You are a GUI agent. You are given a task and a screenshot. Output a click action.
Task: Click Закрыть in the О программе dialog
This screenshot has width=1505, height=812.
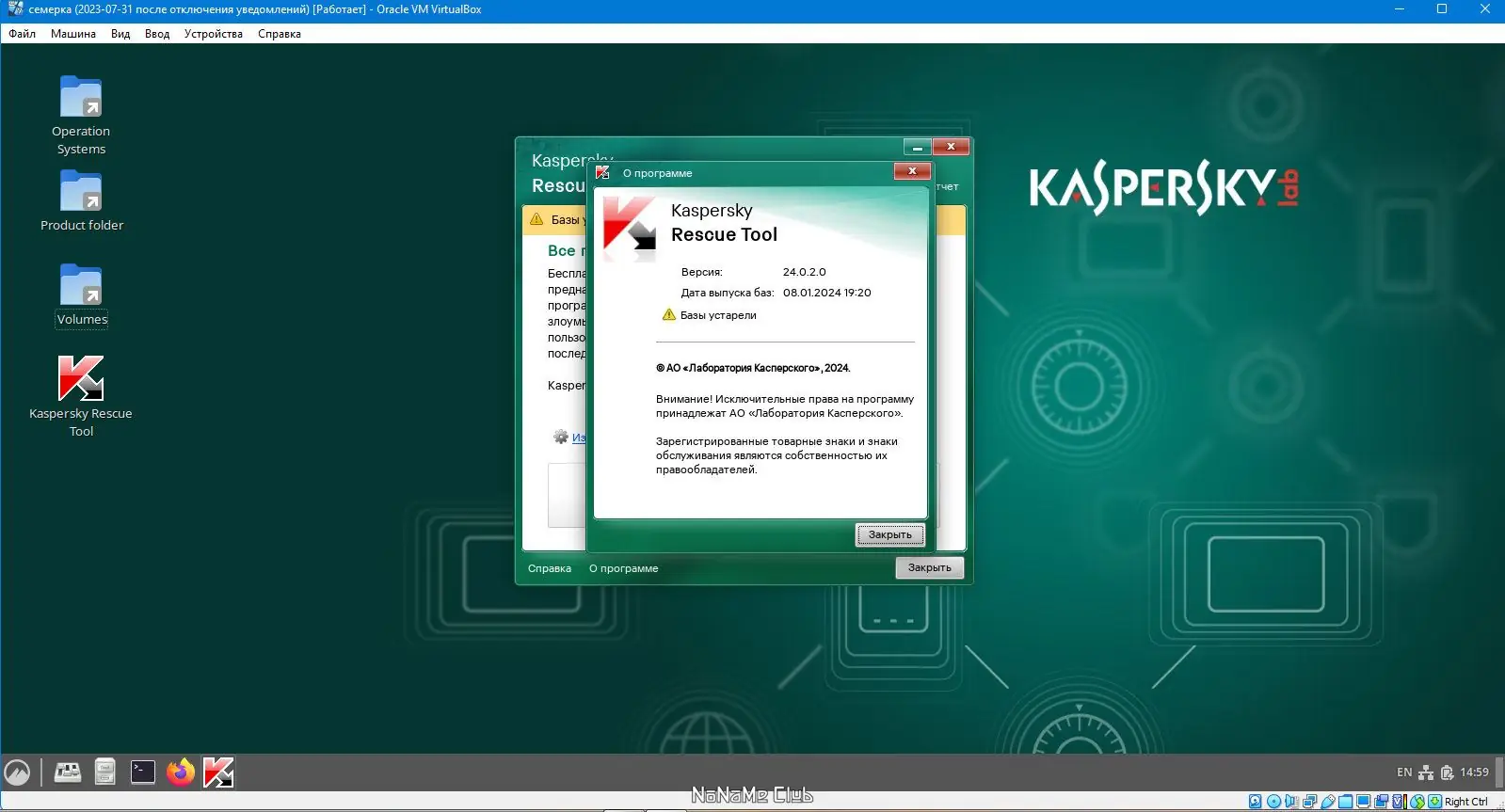click(889, 534)
